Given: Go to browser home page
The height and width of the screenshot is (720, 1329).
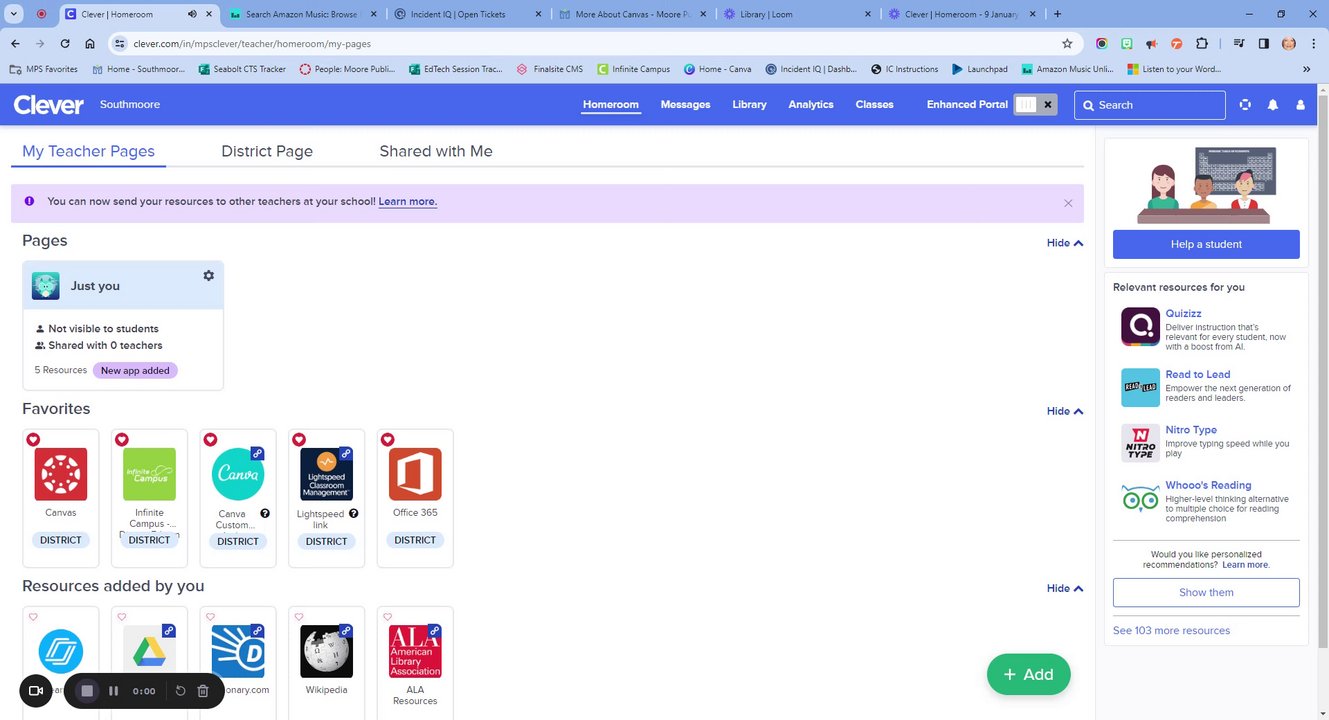Looking at the screenshot, I should coord(90,44).
